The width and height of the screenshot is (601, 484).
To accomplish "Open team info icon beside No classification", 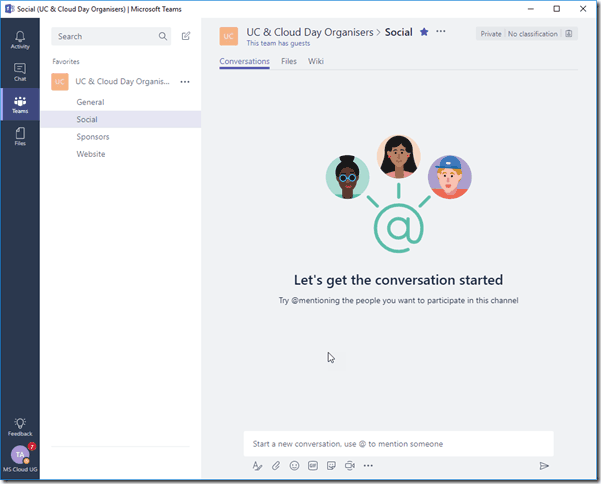I will point(569,34).
